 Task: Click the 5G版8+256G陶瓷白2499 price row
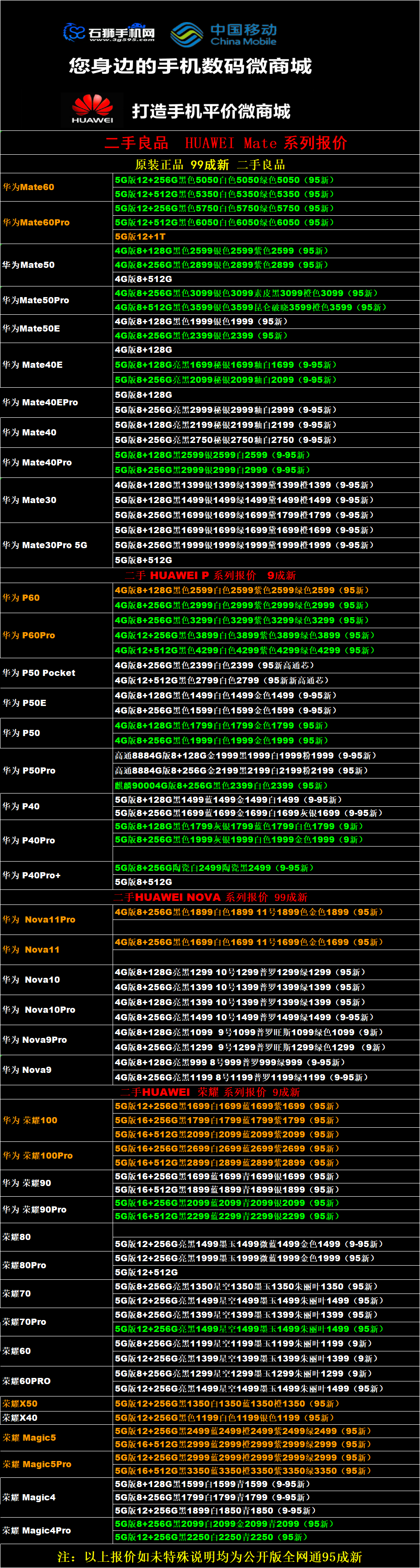point(266,868)
